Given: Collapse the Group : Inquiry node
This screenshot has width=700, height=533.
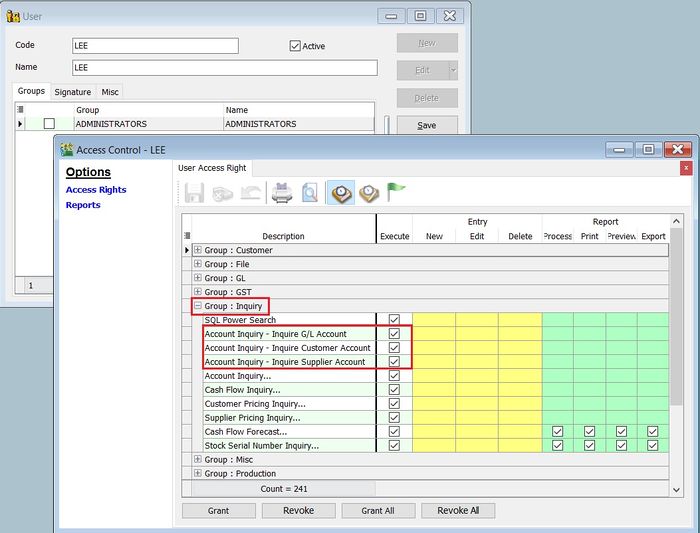Looking at the screenshot, I should click(198, 306).
